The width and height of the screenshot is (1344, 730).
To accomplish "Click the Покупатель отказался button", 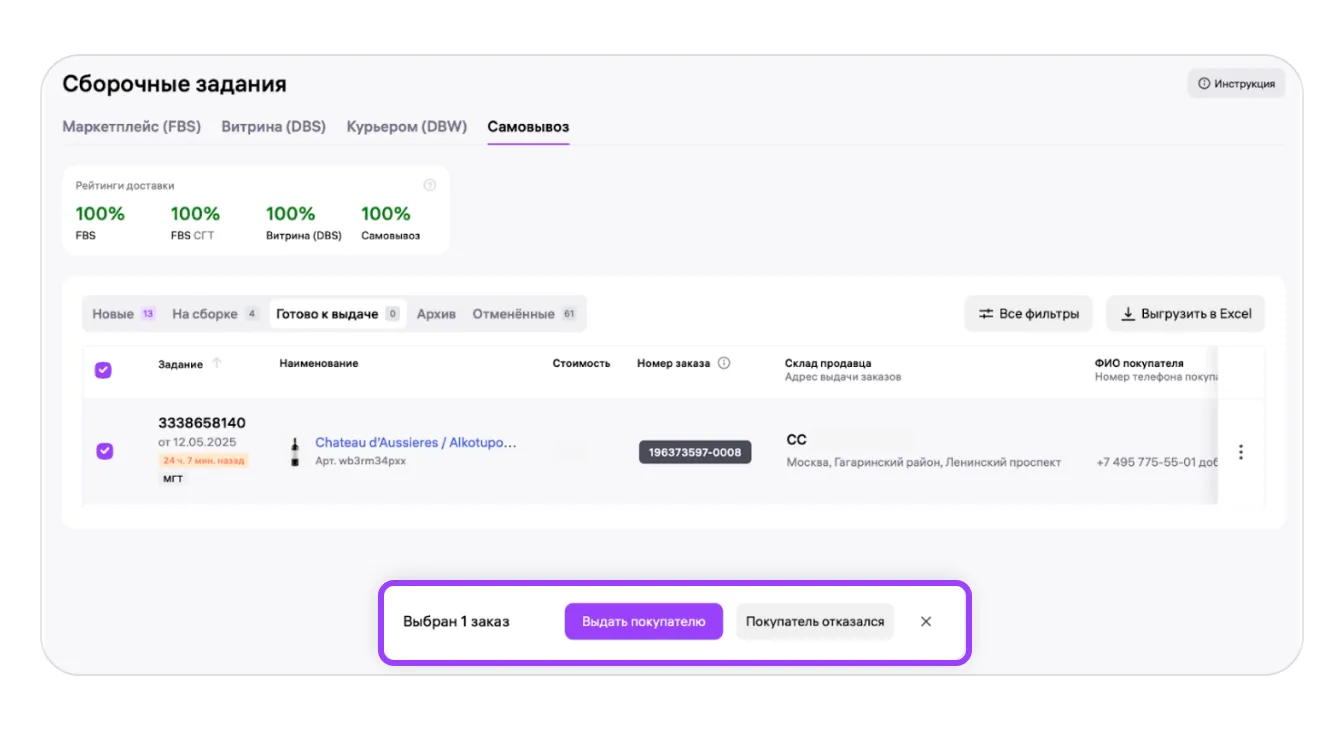I will point(815,621).
